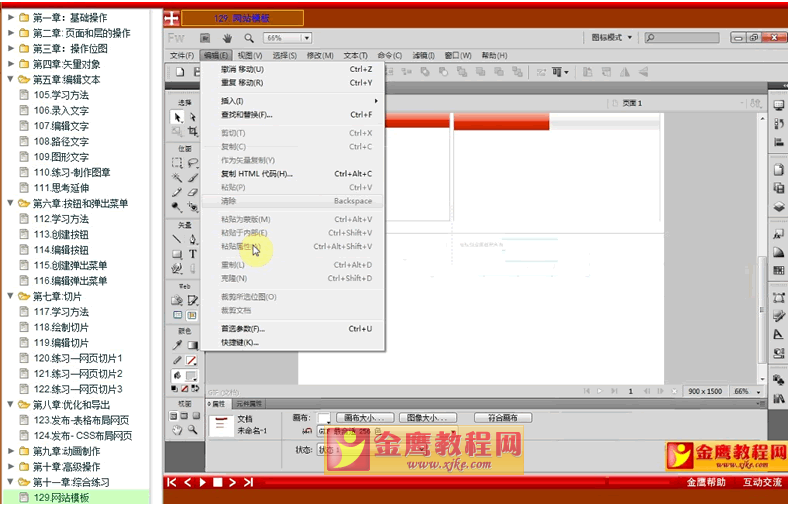Click the 画布大小... button
Screen dimensions: 788x507
[365, 418]
